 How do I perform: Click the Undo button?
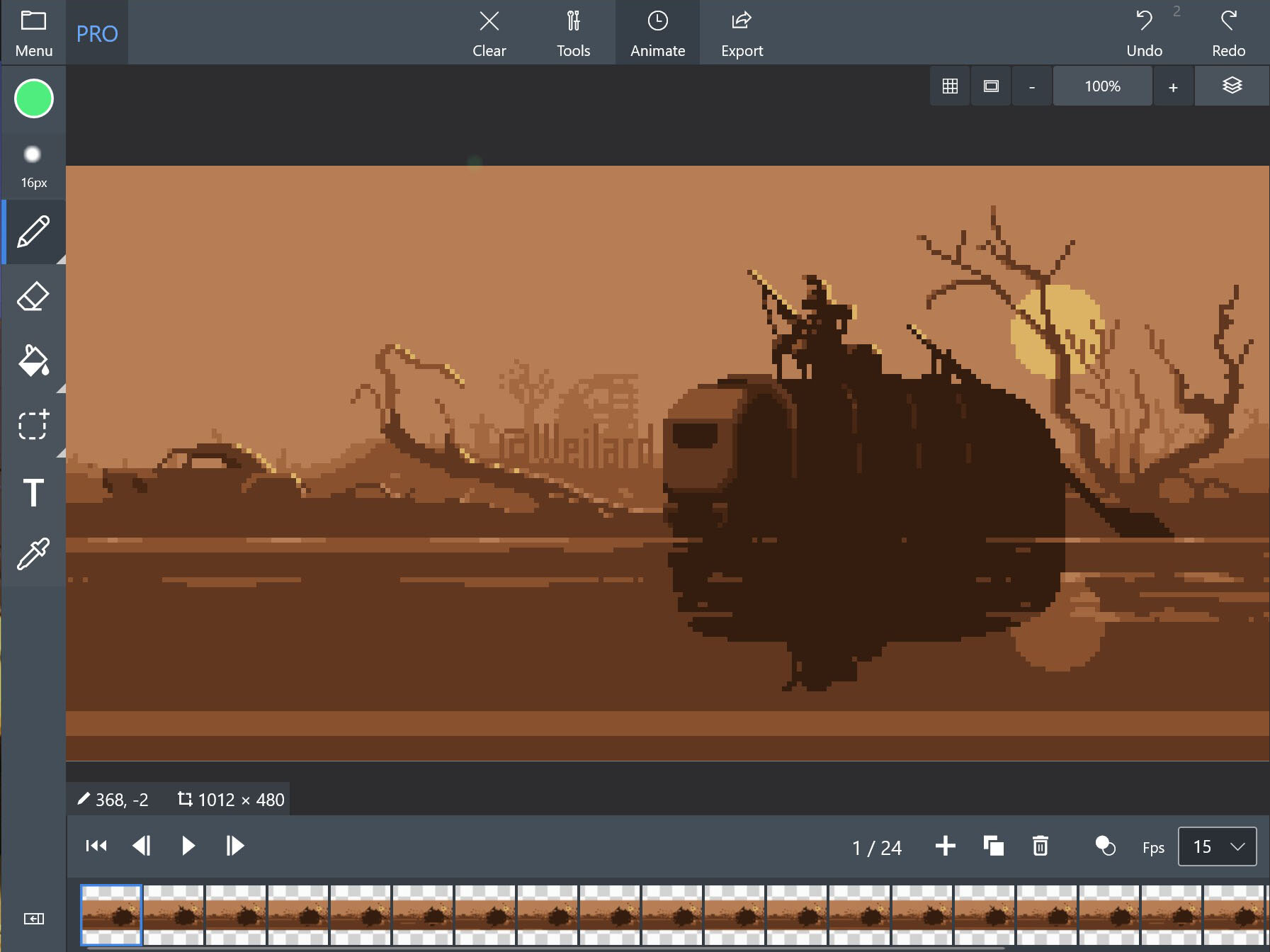pyautogui.click(x=1144, y=33)
